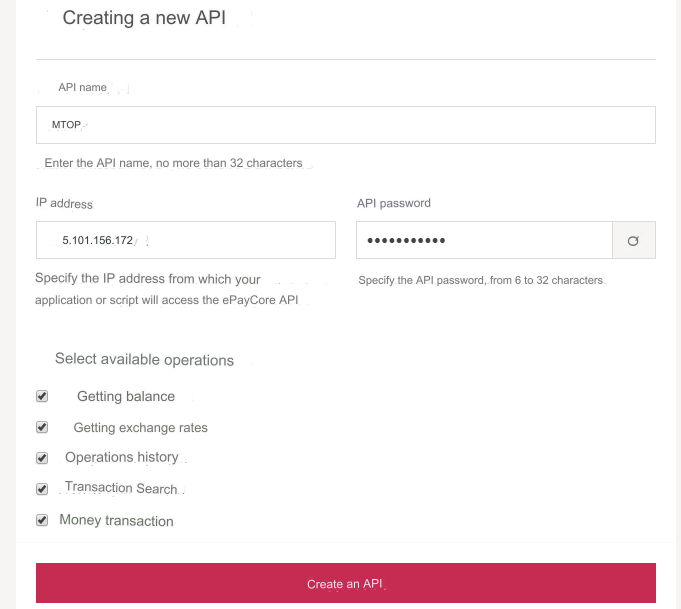The width and height of the screenshot is (681, 609).
Task: Click into the IP address input field
Action: pos(185,241)
